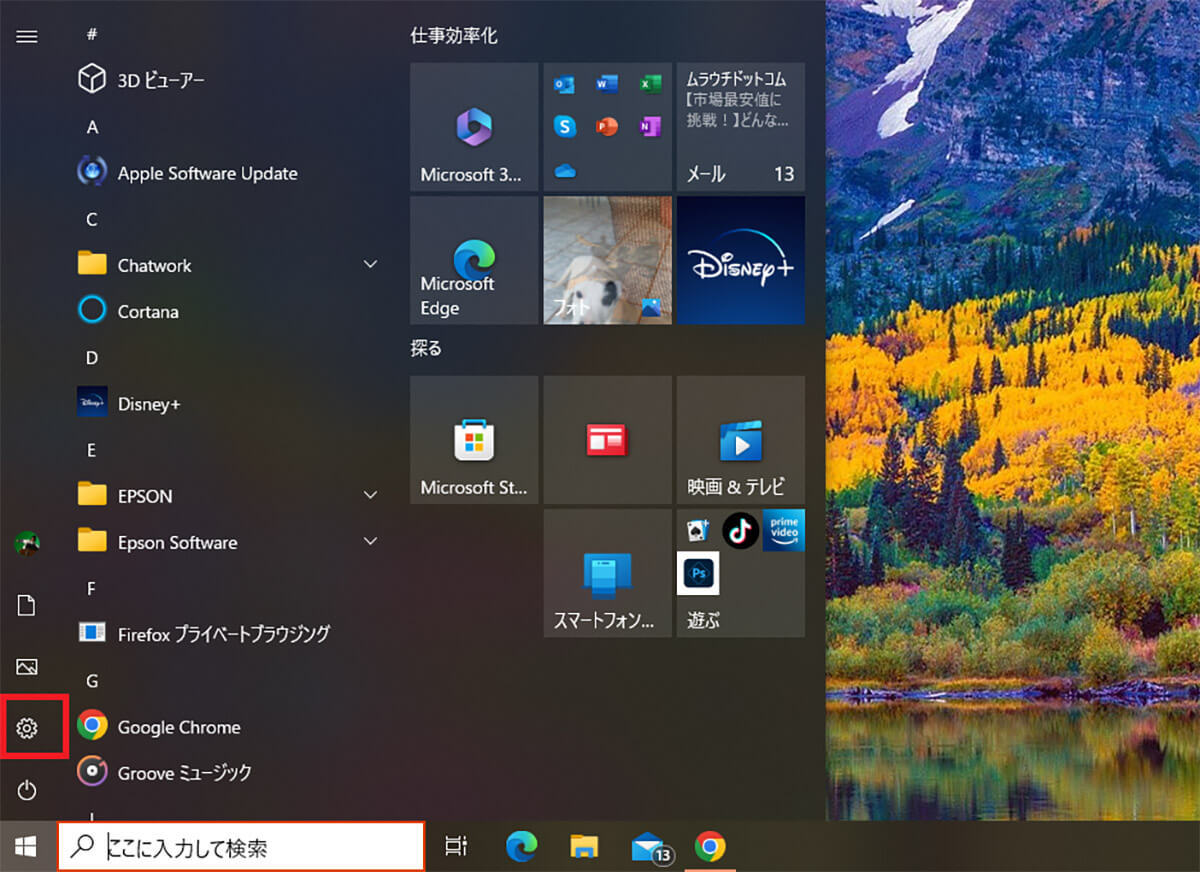Open the スマートフォン連携 tile
1200x872 pixels.
(x=607, y=573)
